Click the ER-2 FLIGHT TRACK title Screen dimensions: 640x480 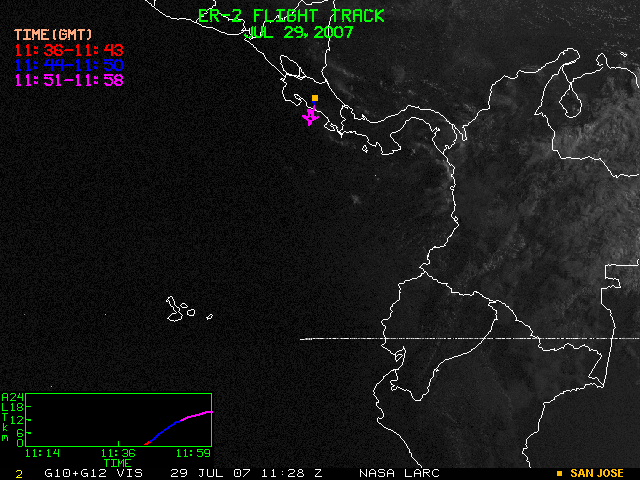tap(290, 15)
